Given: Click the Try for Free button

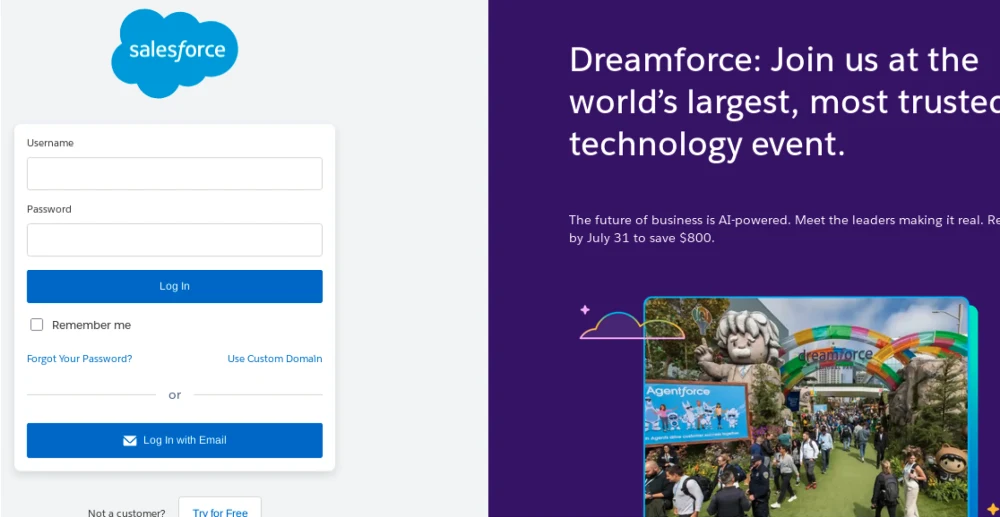Looking at the screenshot, I should (220, 509).
